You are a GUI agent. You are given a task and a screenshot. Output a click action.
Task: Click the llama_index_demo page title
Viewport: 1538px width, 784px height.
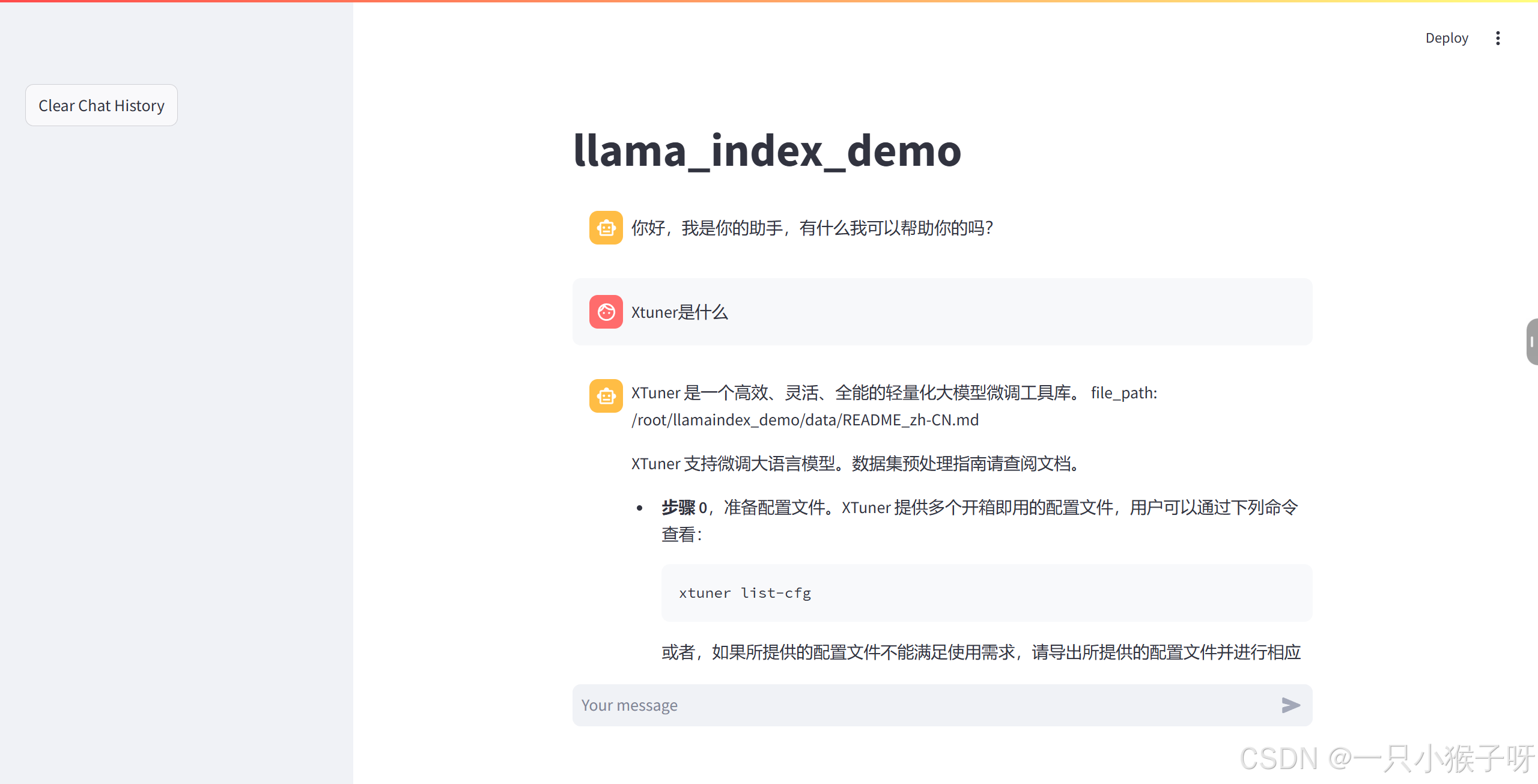(767, 151)
